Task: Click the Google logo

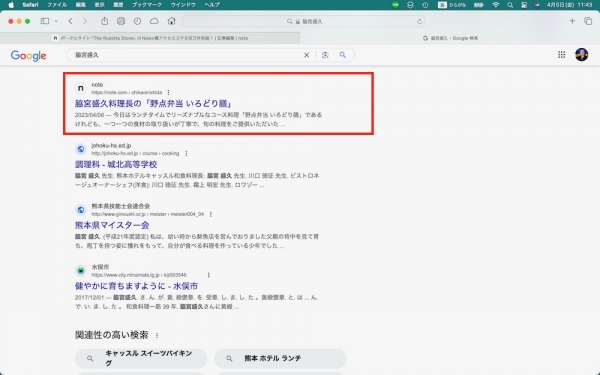Action: 28,55
